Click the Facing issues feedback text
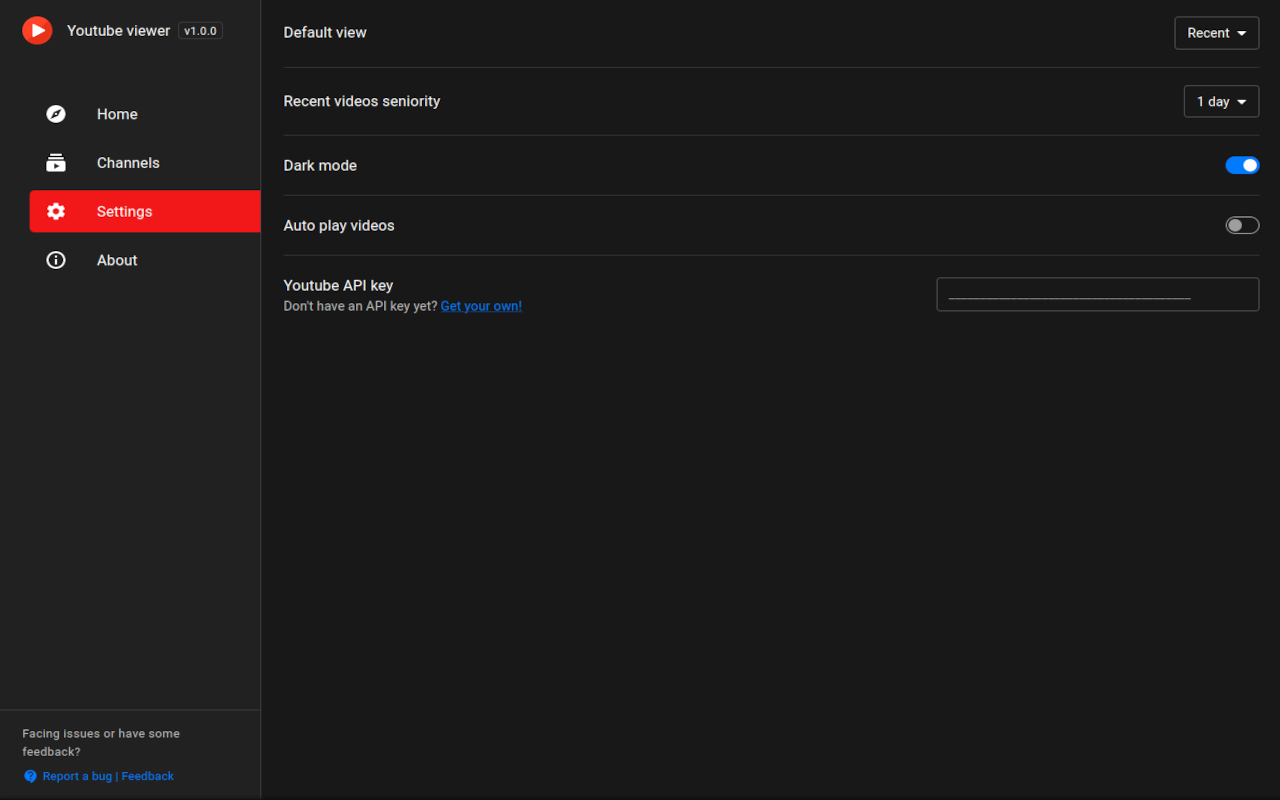 click(x=101, y=742)
